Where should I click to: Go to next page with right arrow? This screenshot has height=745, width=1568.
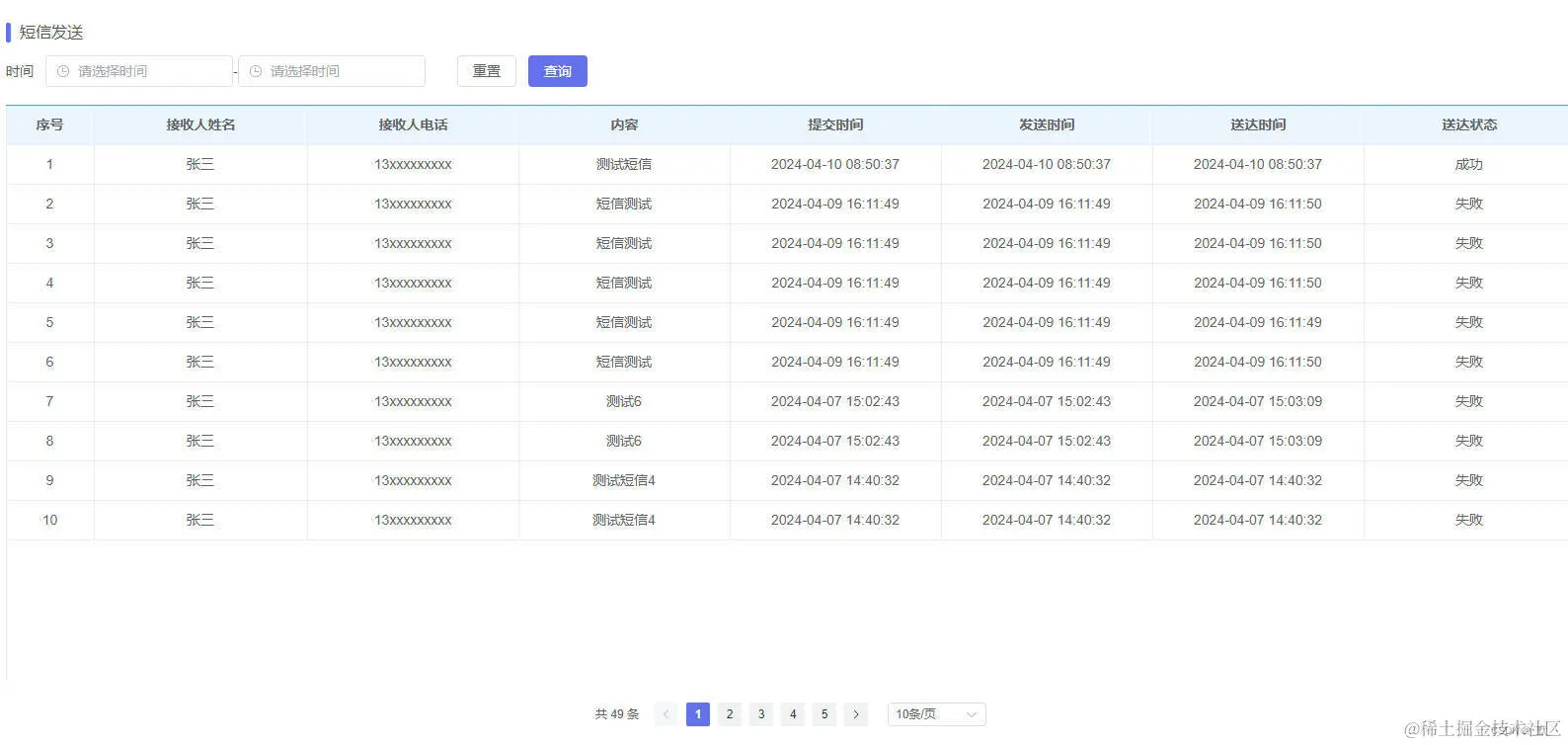tap(856, 714)
